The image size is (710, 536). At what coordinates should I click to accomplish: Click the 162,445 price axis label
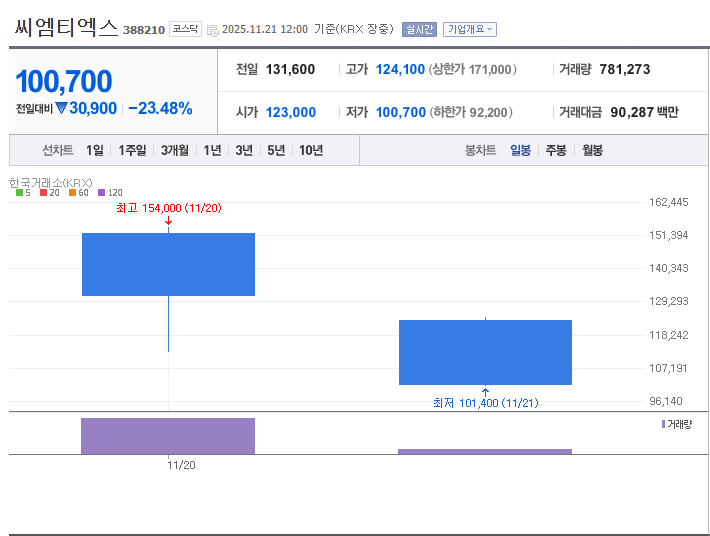coord(669,202)
